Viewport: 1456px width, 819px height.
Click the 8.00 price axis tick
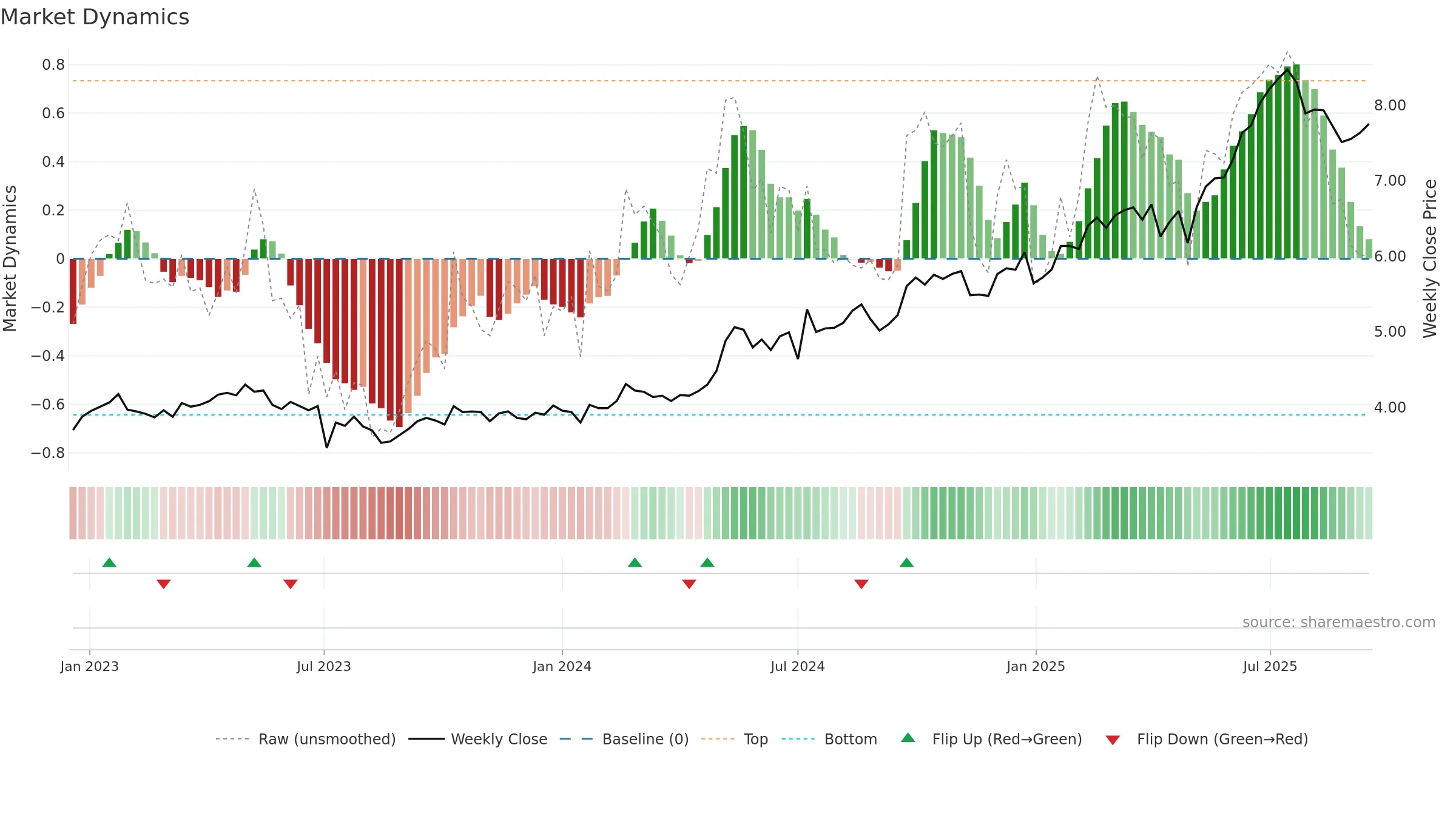[1390, 106]
